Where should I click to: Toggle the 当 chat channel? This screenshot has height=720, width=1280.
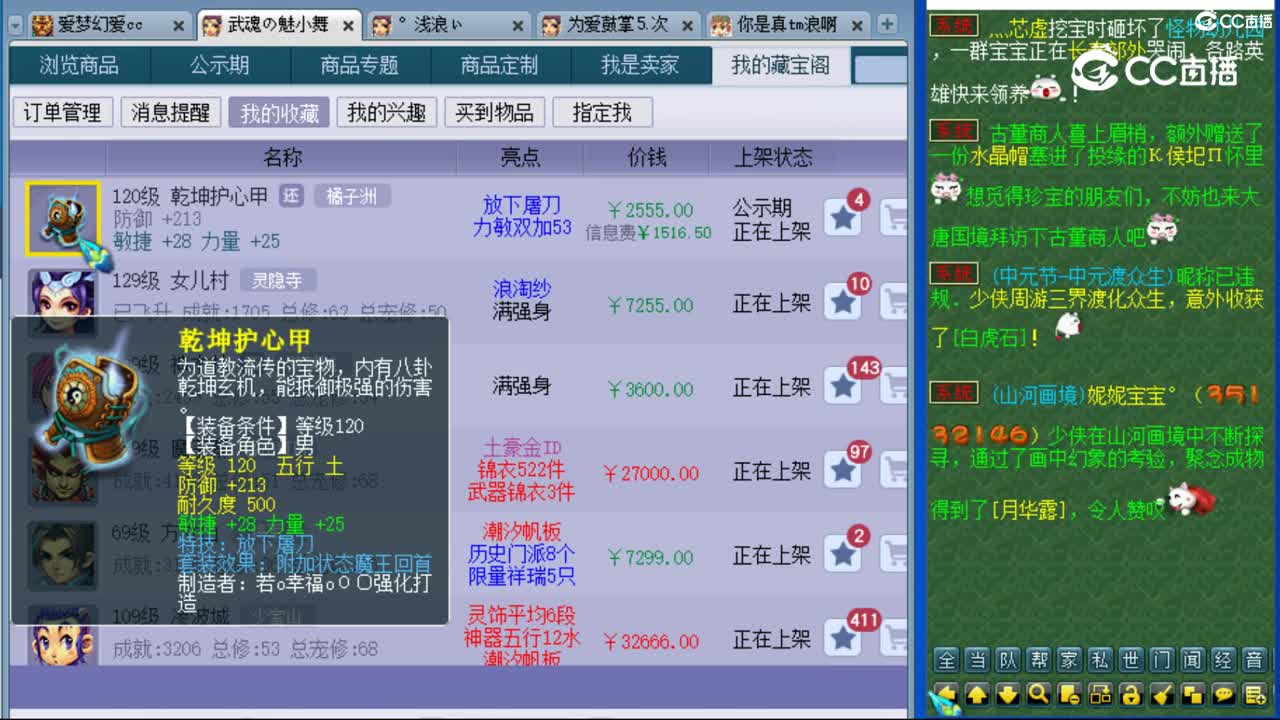click(x=977, y=659)
